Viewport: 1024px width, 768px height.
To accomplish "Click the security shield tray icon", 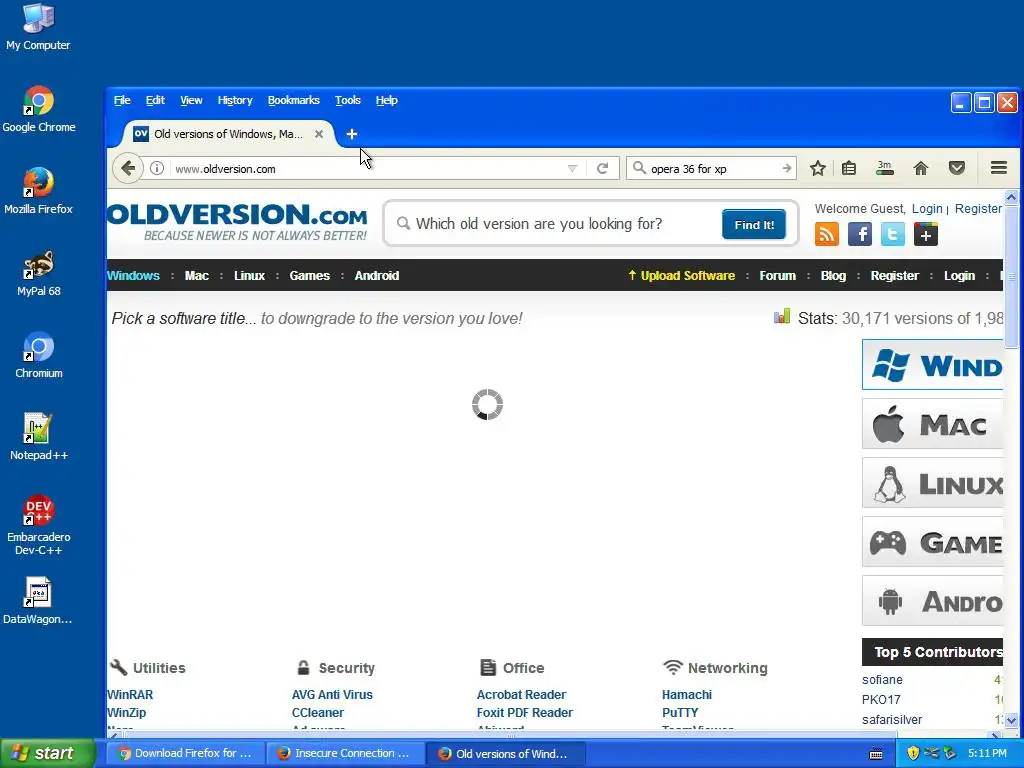I will pyautogui.click(x=912, y=754).
